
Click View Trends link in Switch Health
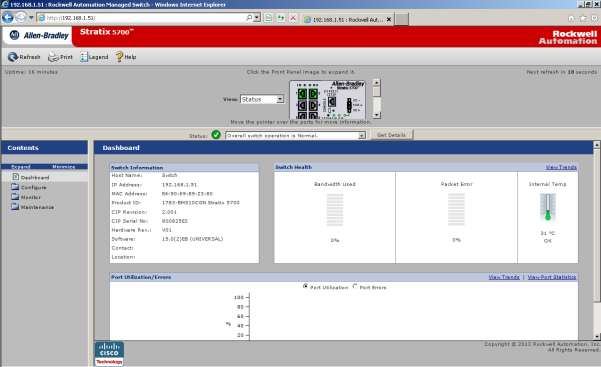(561, 167)
